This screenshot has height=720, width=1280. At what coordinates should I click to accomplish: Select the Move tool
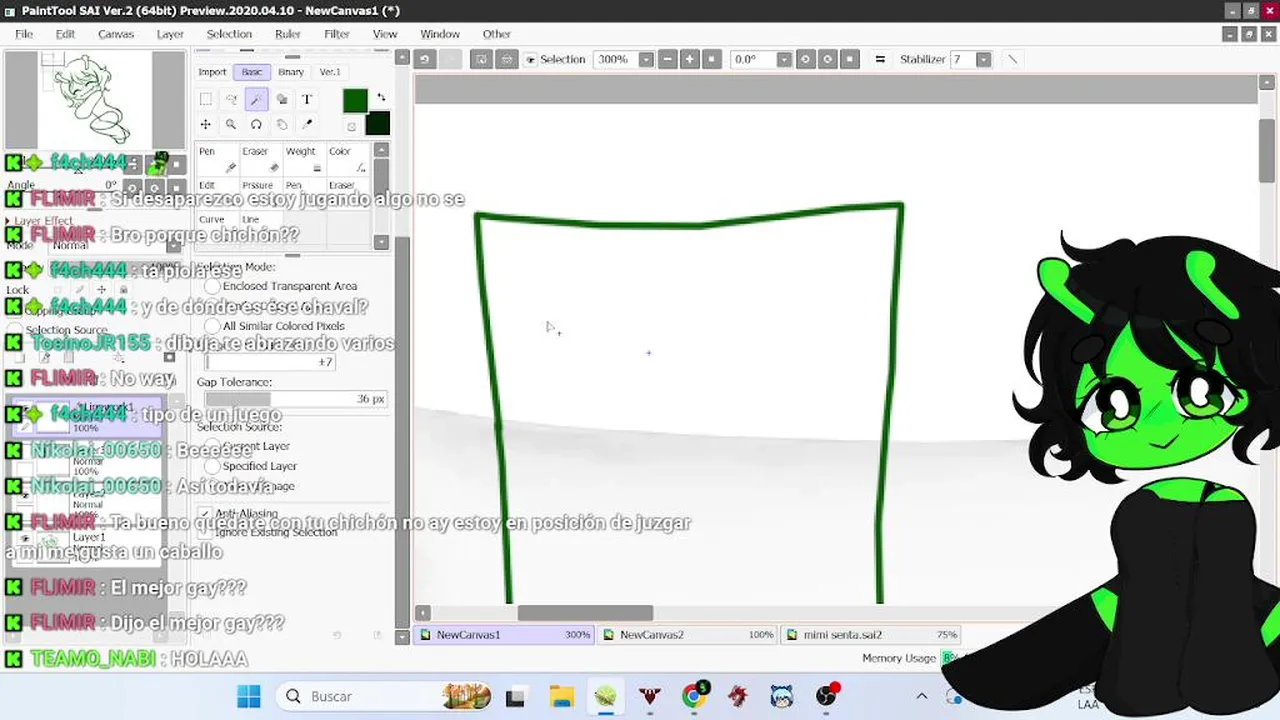205,125
